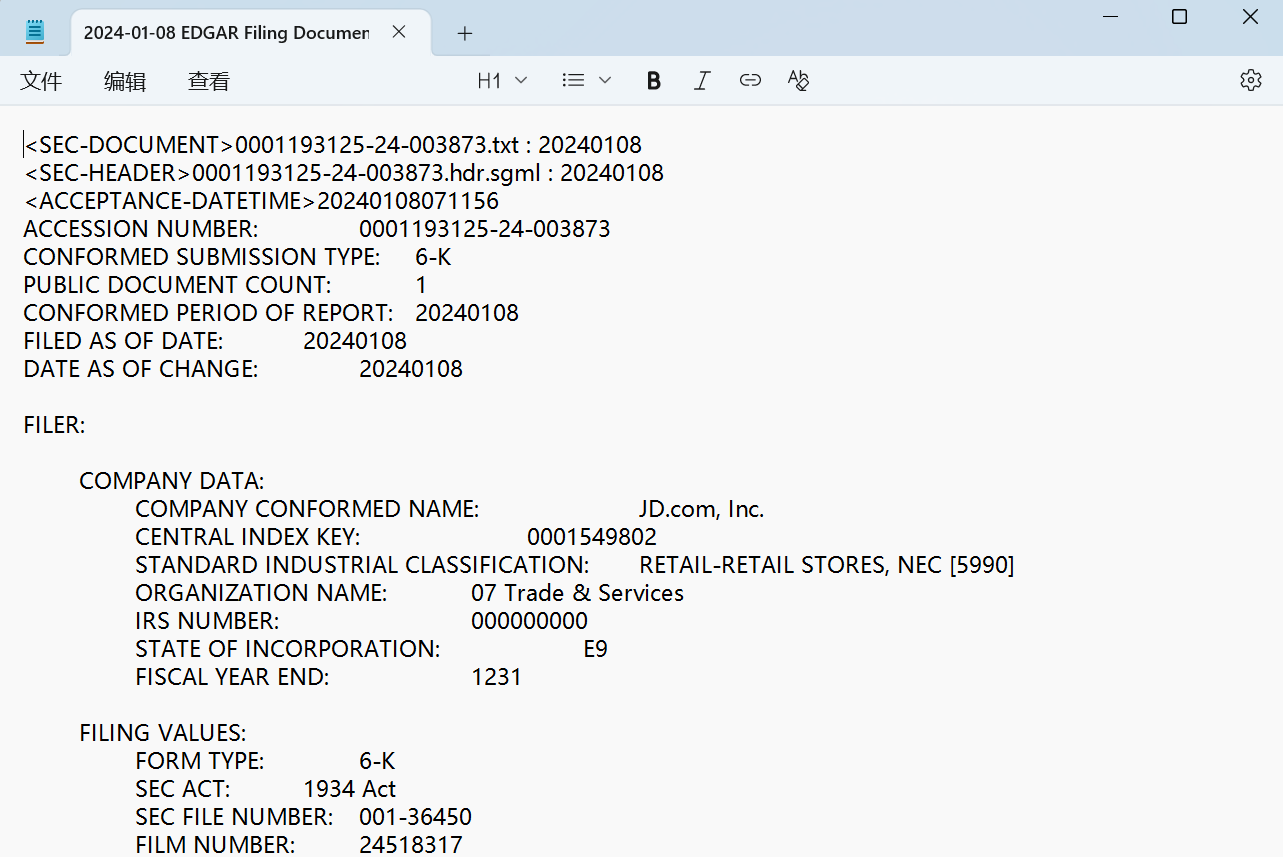Click the <ACCEPTANCE-DATETIME> tag text

click(170, 201)
